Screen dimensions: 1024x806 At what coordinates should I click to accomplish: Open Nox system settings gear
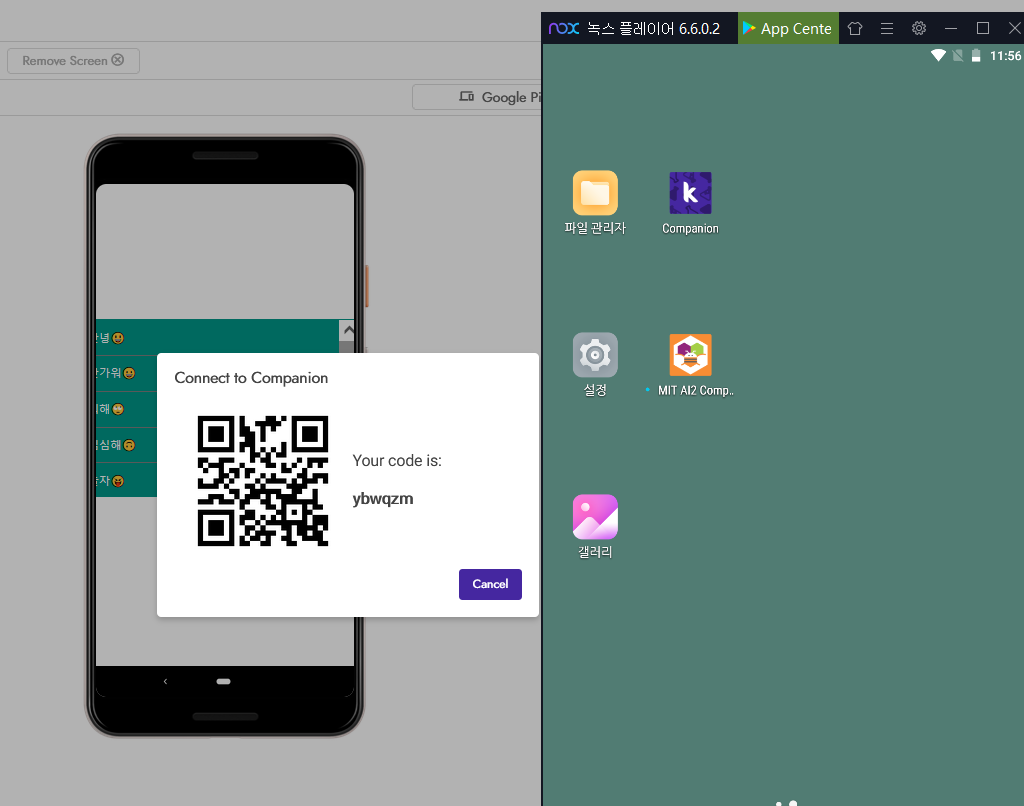tap(919, 28)
